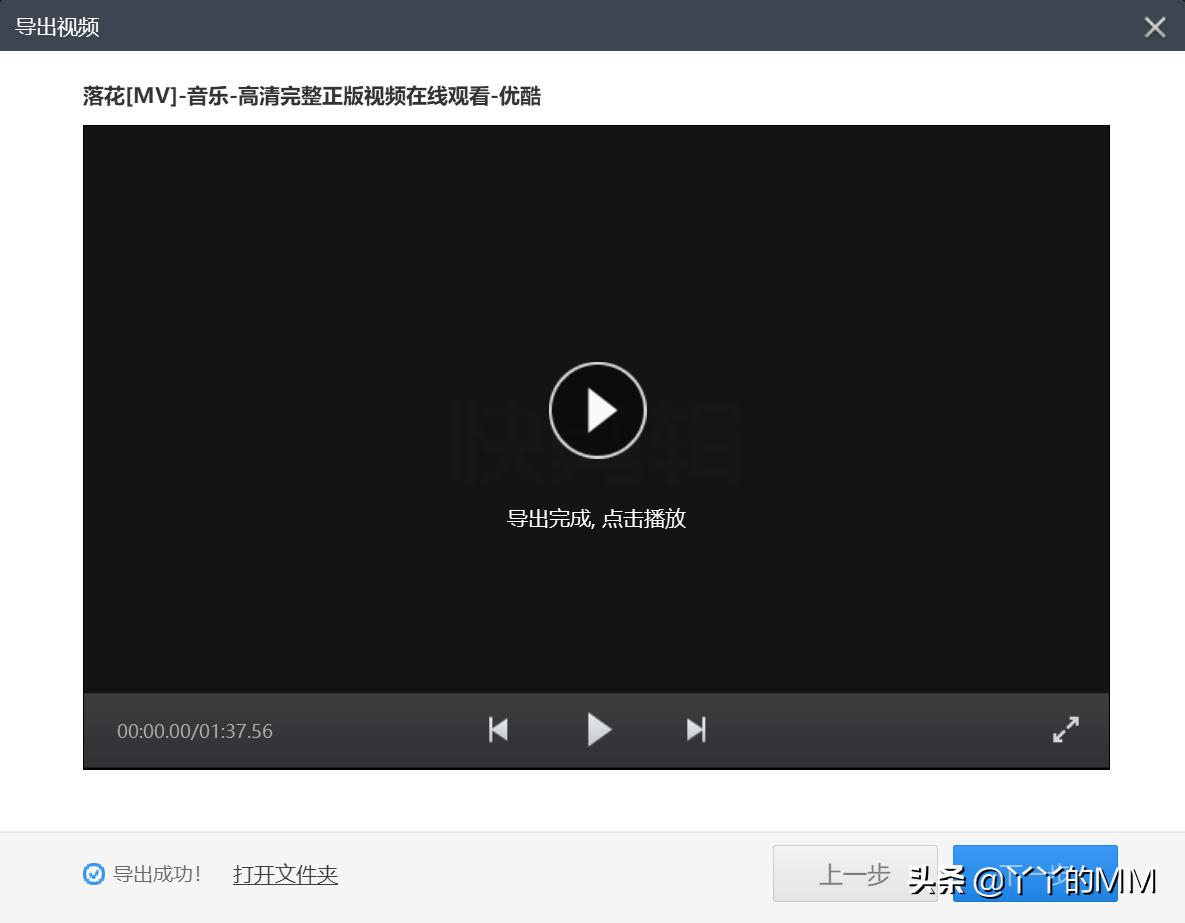Screen dimensions: 1185x923
Task: Enter fullscreen with the expand arrows icon
Action: coord(1065,730)
